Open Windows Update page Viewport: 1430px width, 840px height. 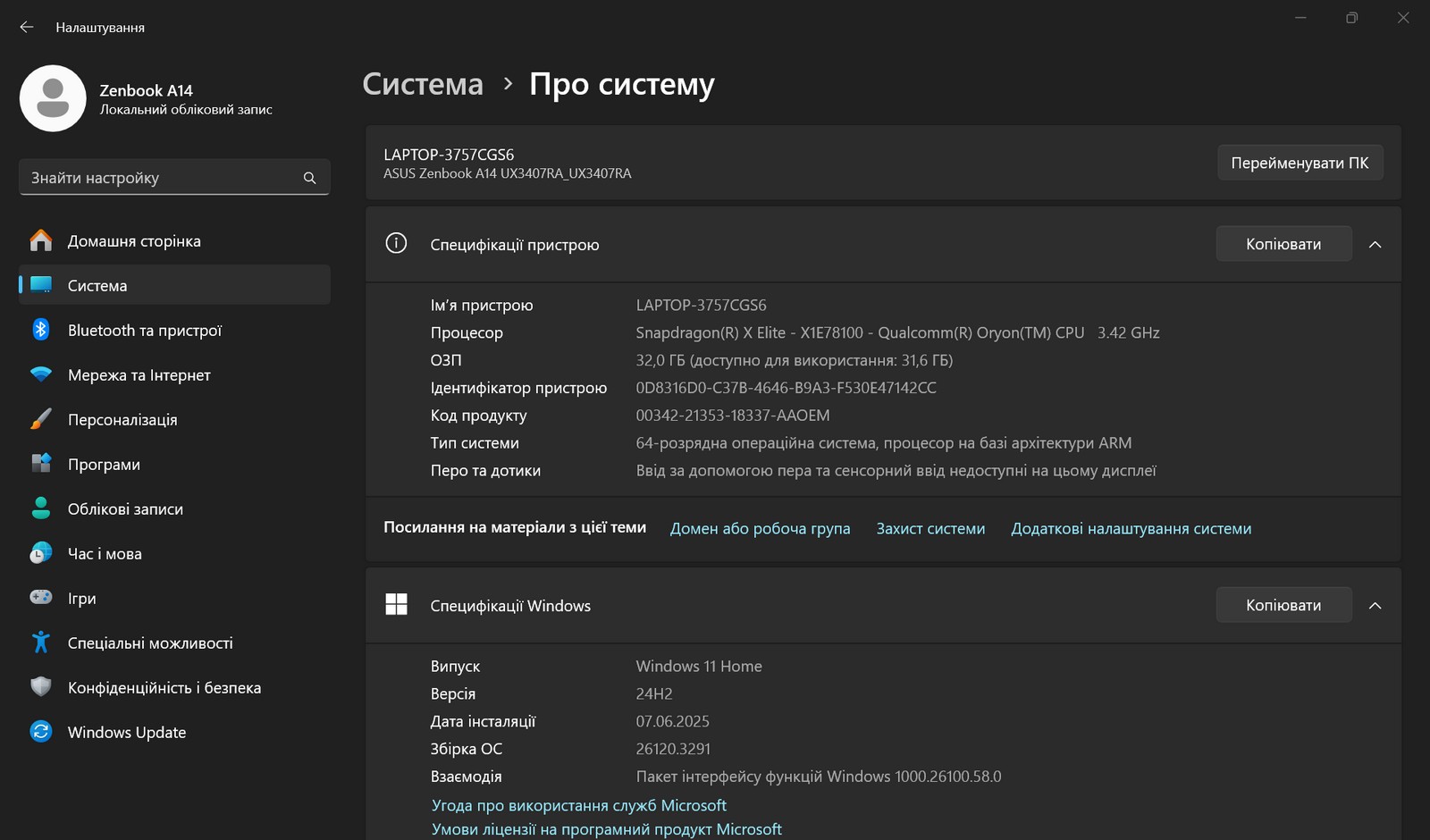pyautogui.click(x=174, y=732)
